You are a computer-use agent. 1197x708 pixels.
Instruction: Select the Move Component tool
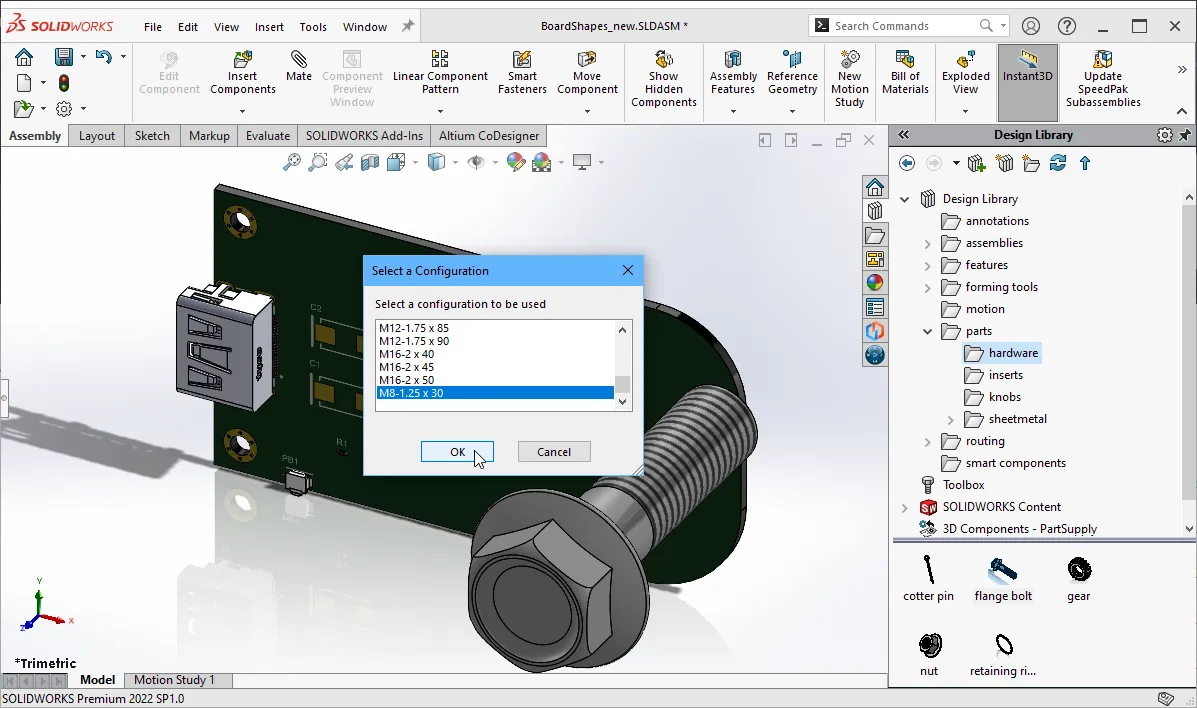click(587, 61)
